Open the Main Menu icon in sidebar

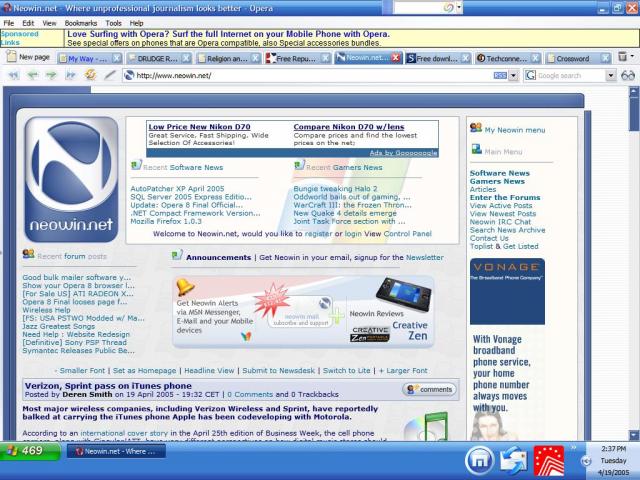[x=476, y=149]
